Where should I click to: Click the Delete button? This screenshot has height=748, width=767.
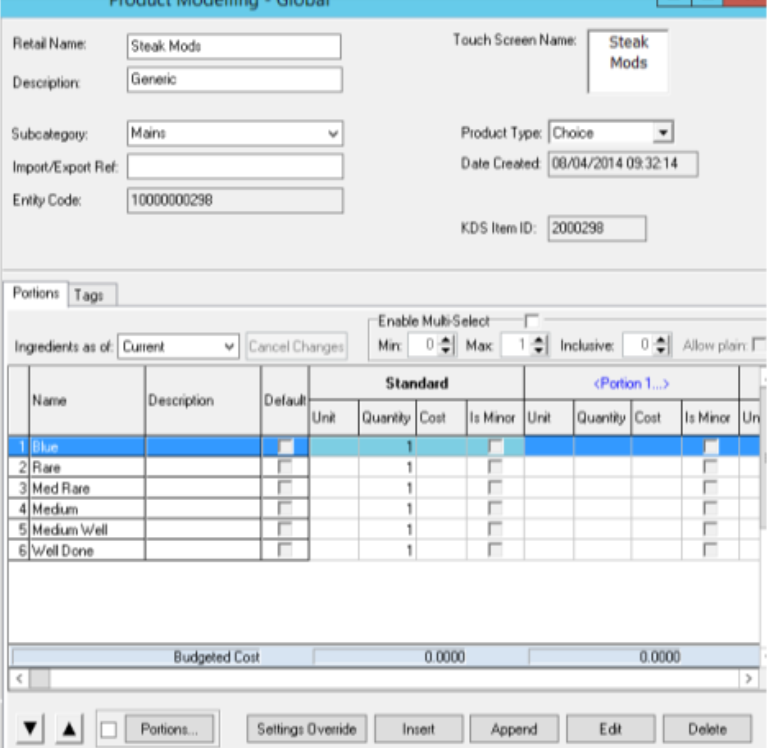pos(698,728)
